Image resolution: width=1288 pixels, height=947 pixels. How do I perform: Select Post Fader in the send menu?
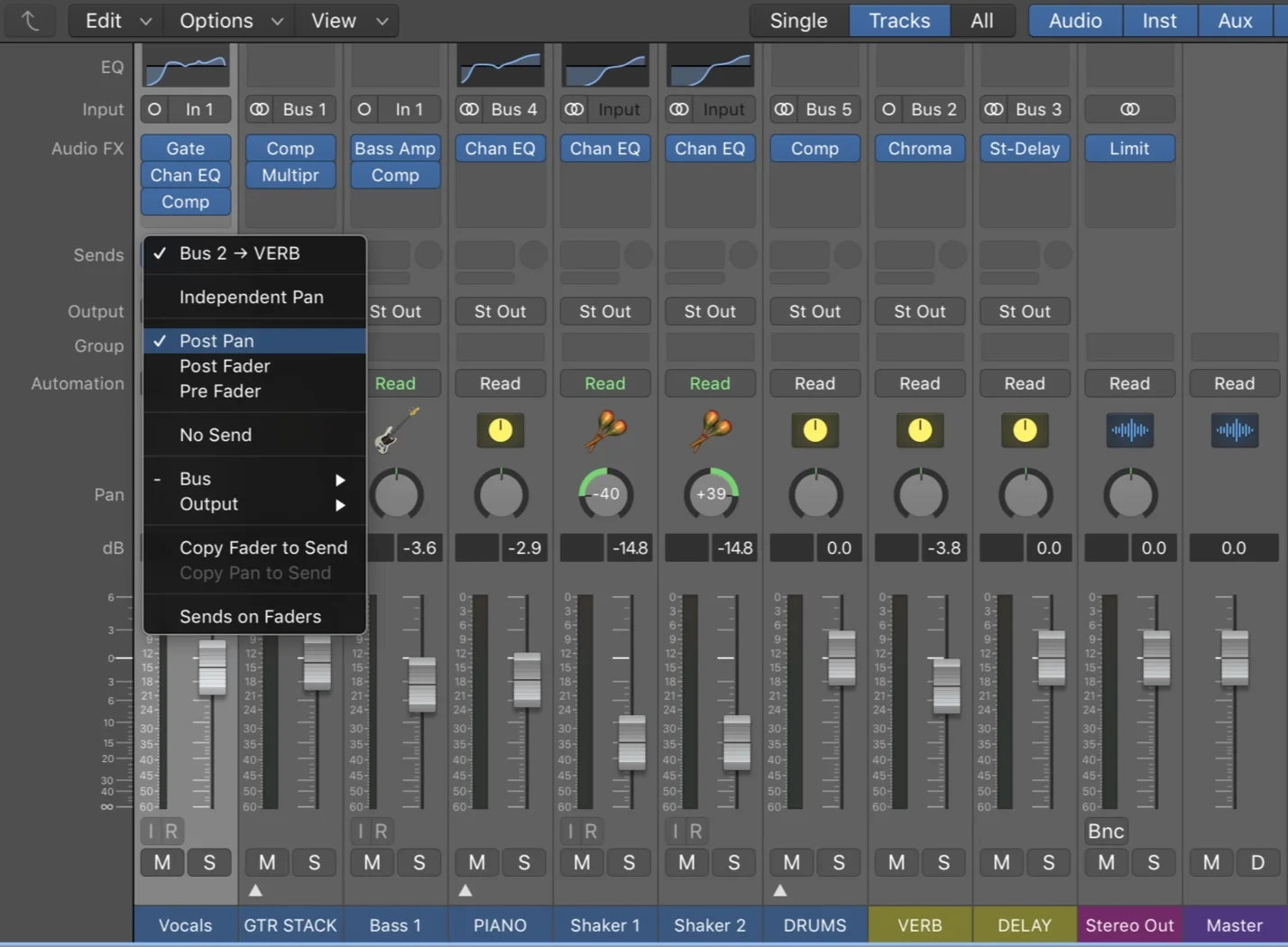[x=254, y=366]
